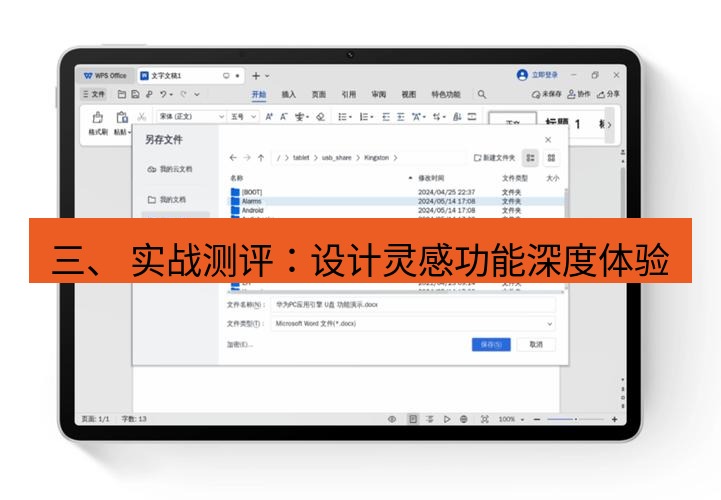
Task: Open the 特色功能 ribbon tab
Action: pyautogui.click(x=446, y=94)
